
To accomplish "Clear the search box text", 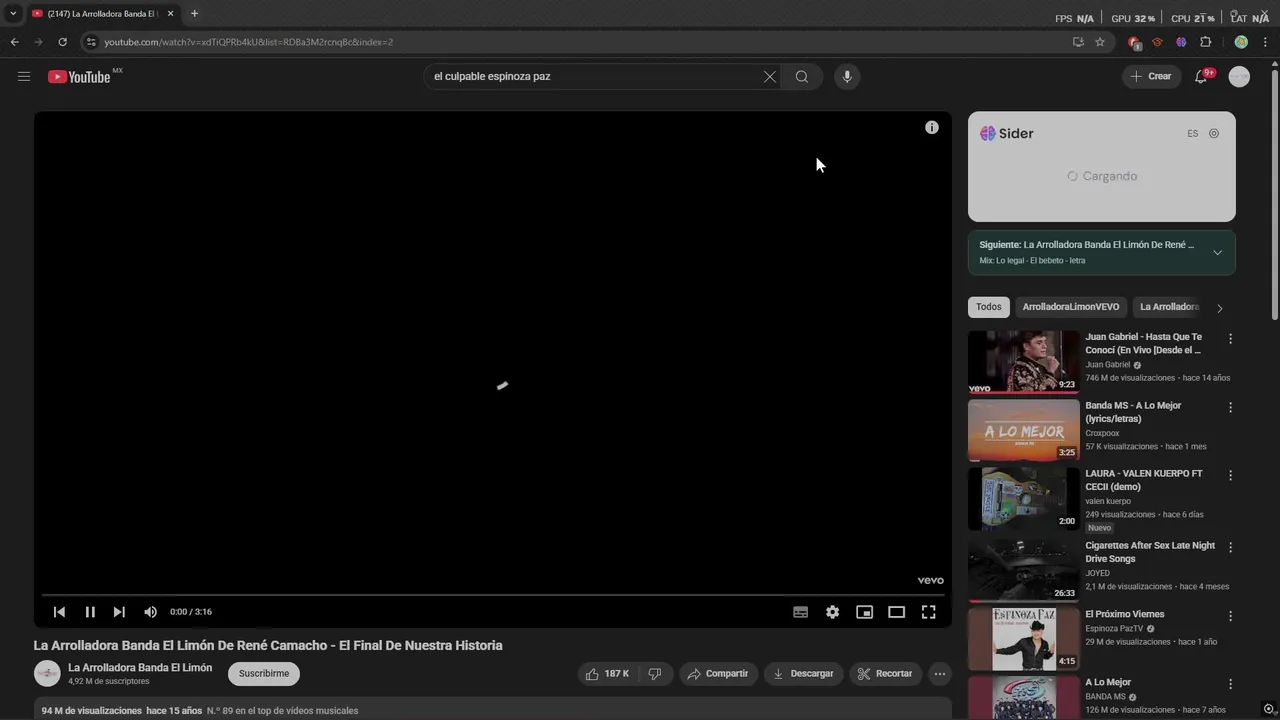I will pos(770,77).
